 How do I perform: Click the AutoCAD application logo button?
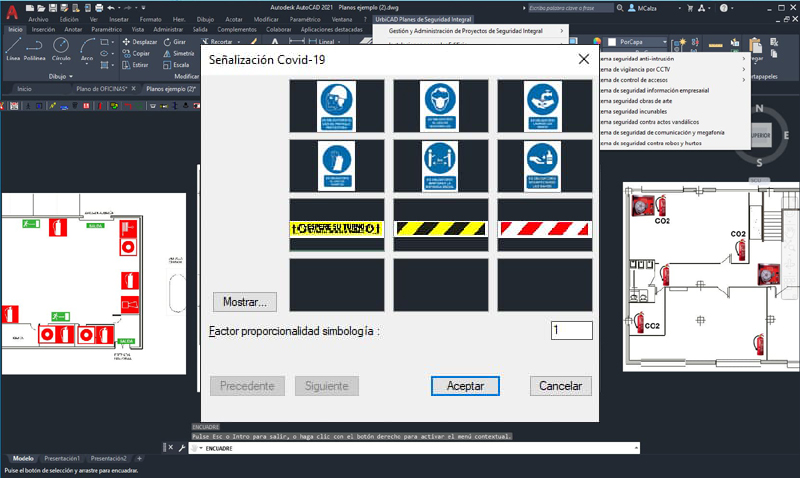coord(11,11)
